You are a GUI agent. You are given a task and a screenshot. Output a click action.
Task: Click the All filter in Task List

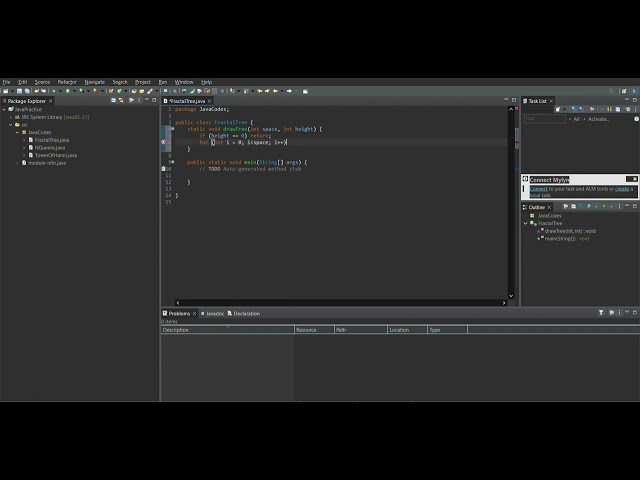[576, 119]
